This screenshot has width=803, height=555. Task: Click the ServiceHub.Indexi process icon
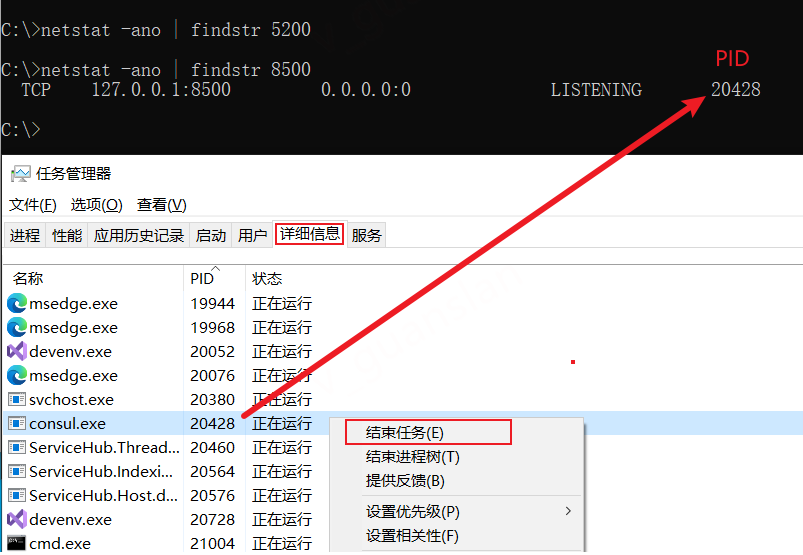[16, 472]
